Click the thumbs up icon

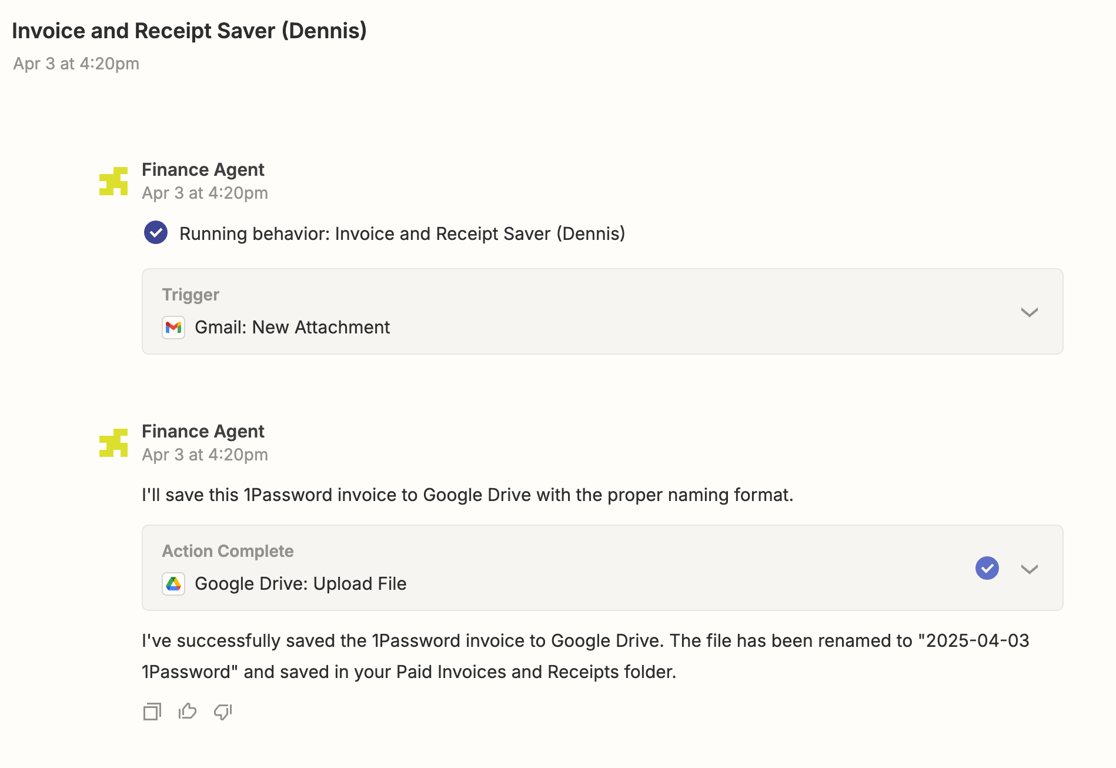pyautogui.click(x=187, y=712)
